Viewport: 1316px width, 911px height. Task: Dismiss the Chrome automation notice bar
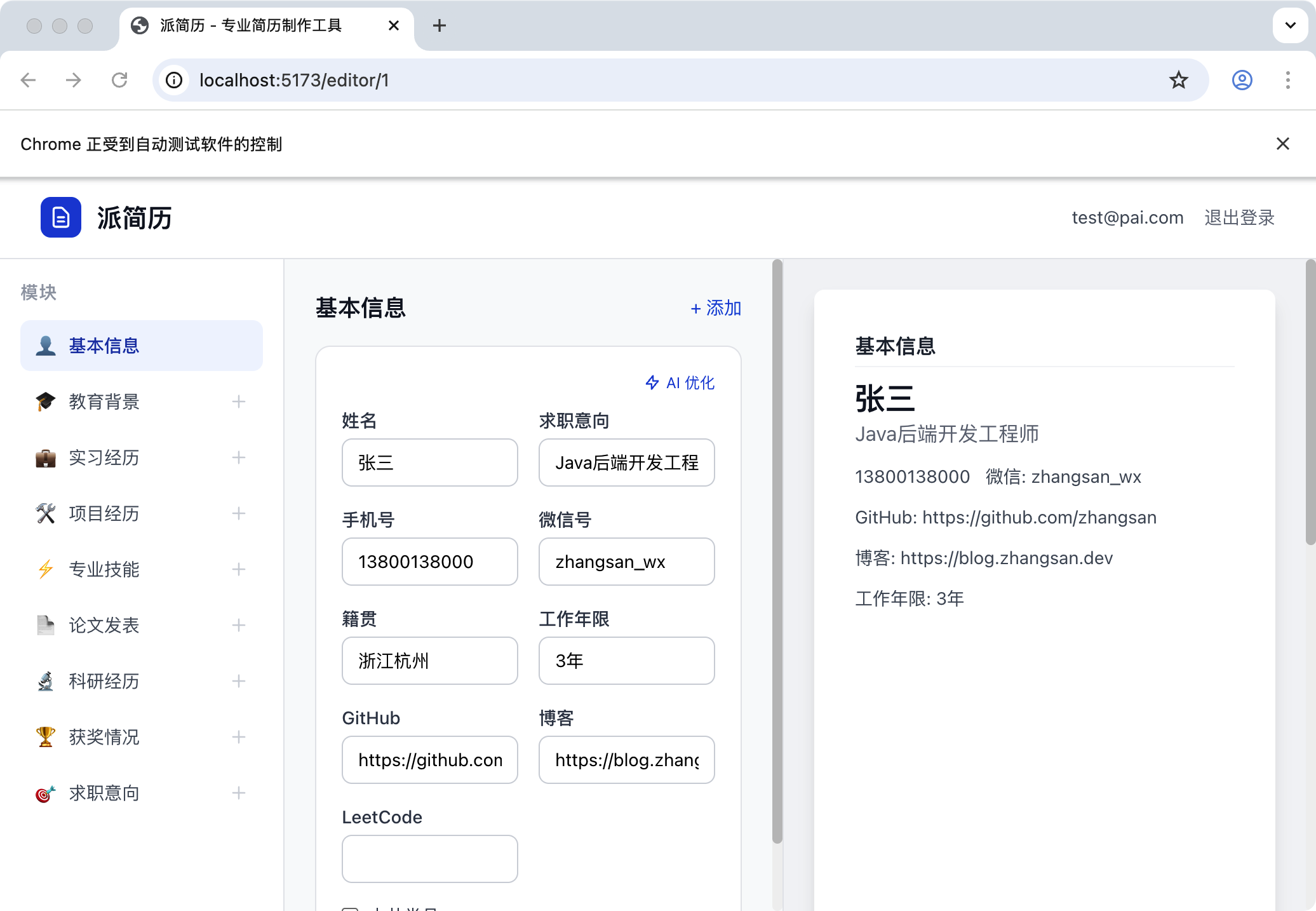(1282, 144)
